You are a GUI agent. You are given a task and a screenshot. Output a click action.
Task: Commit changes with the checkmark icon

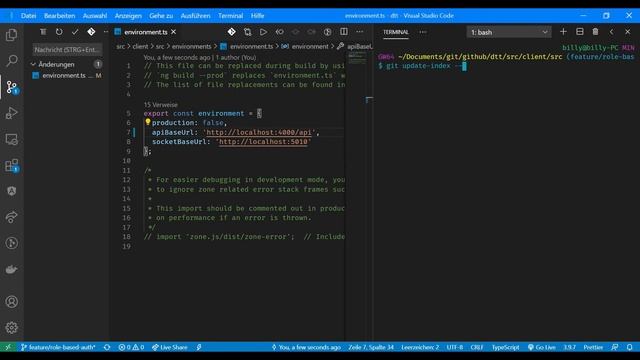[75, 32]
